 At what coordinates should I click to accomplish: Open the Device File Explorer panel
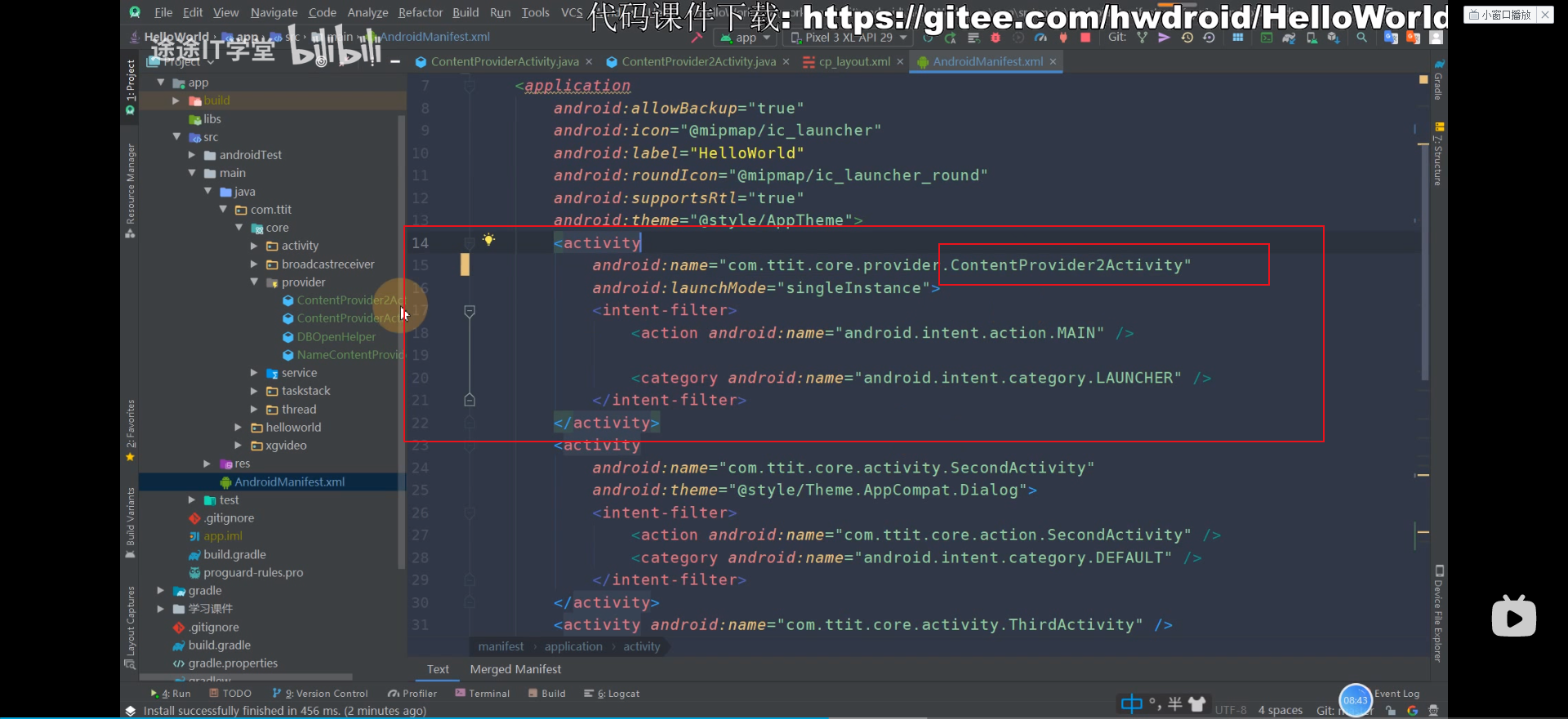click(1439, 614)
